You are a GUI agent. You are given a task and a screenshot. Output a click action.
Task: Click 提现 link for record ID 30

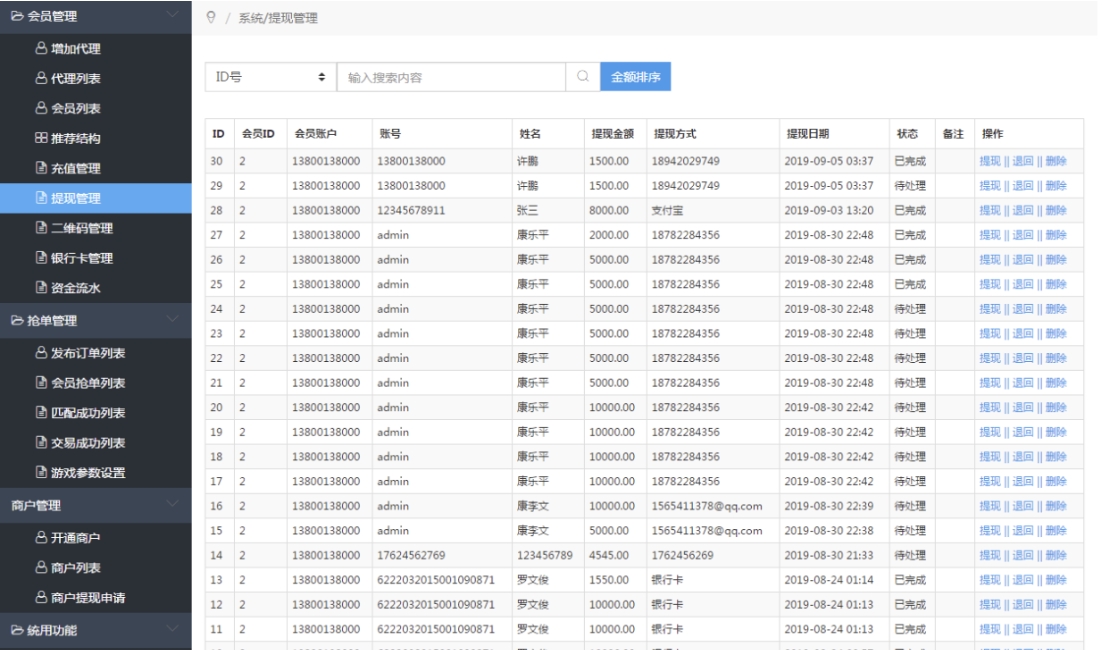pos(990,161)
